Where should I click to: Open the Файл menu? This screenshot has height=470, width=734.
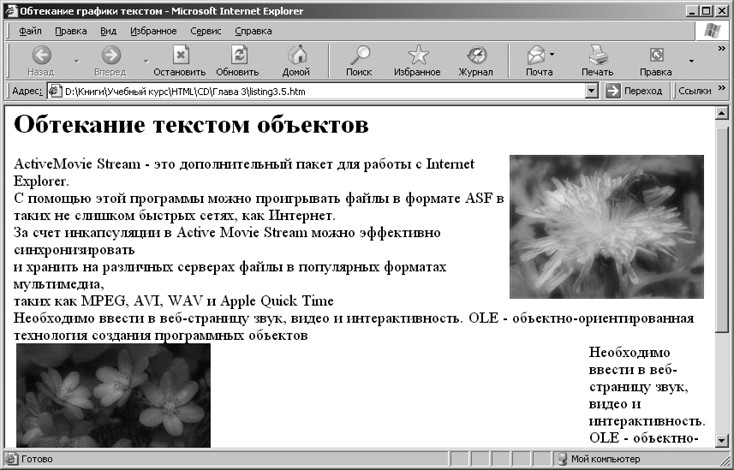[x=30, y=31]
